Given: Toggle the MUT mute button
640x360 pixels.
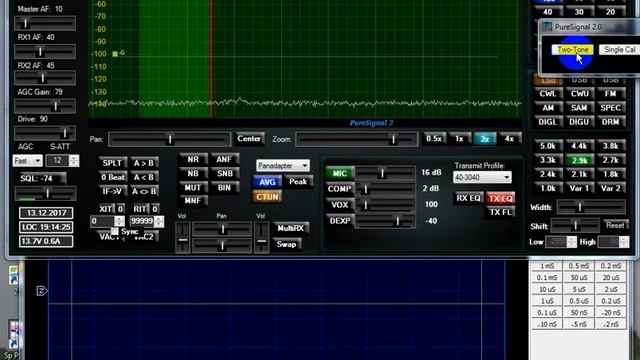Looking at the screenshot, I should [193, 188].
